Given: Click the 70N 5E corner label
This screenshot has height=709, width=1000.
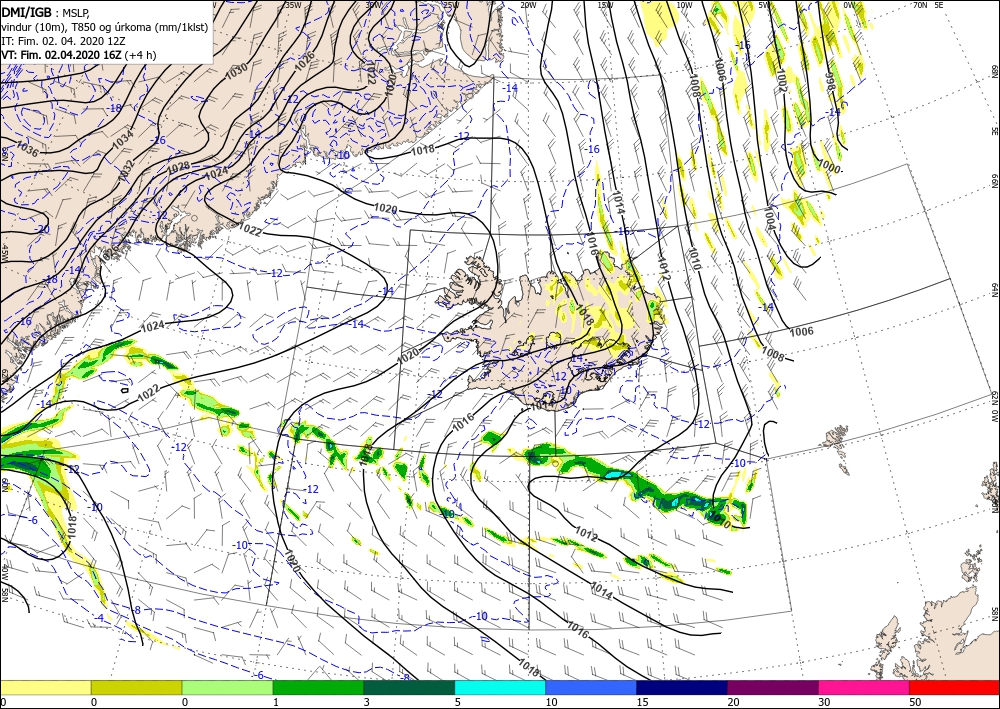Looking at the screenshot, I should (928, 5).
